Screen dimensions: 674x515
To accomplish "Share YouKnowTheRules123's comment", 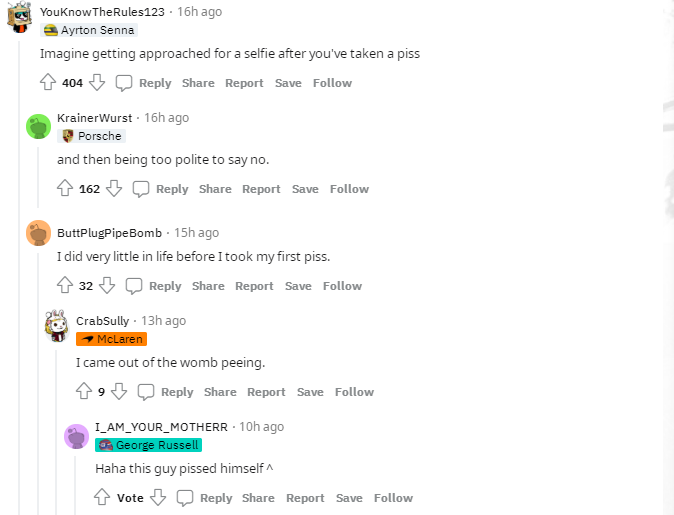I will pyautogui.click(x=198, y=83).
